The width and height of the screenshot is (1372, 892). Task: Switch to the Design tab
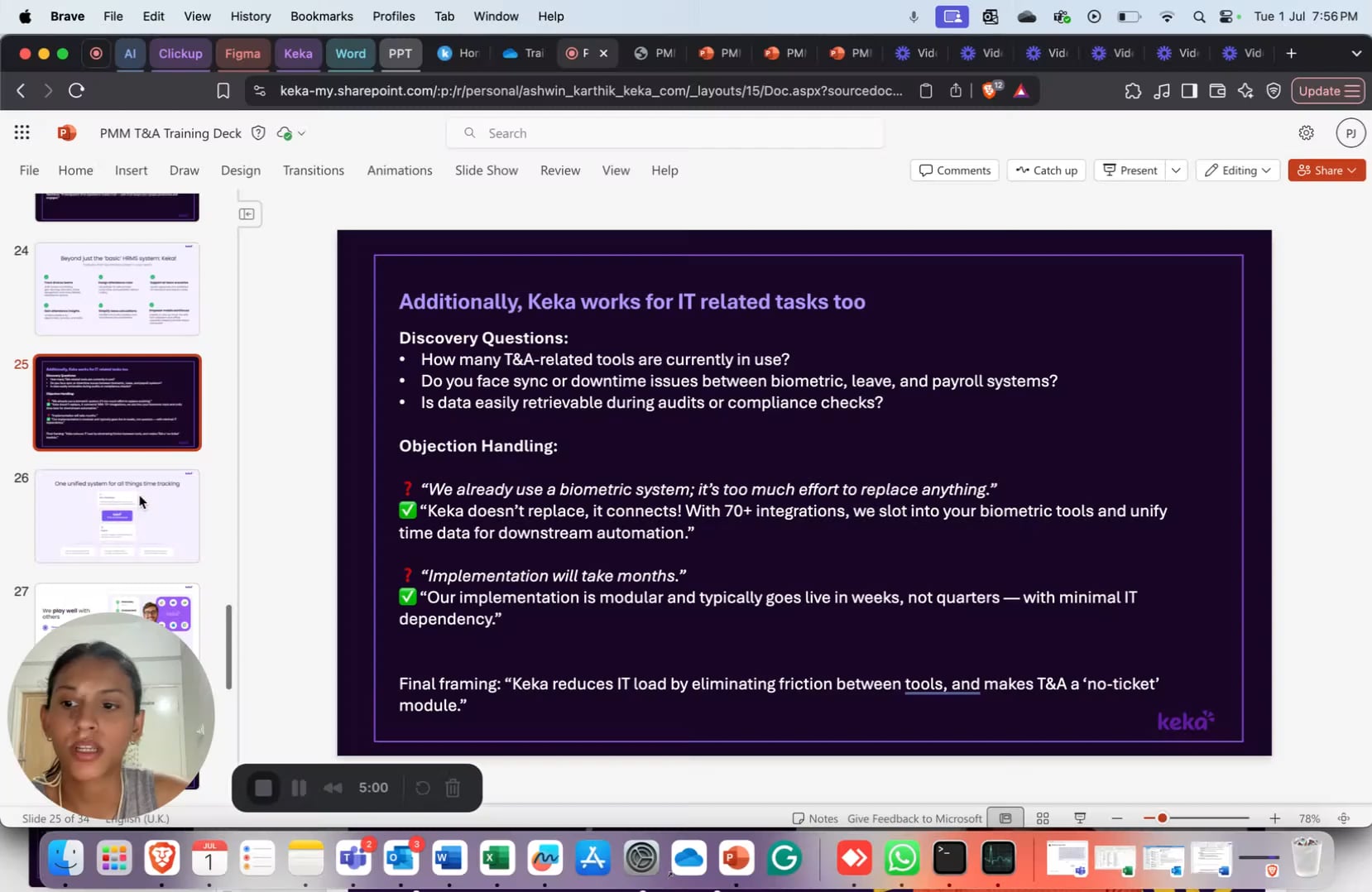(240, 170)
